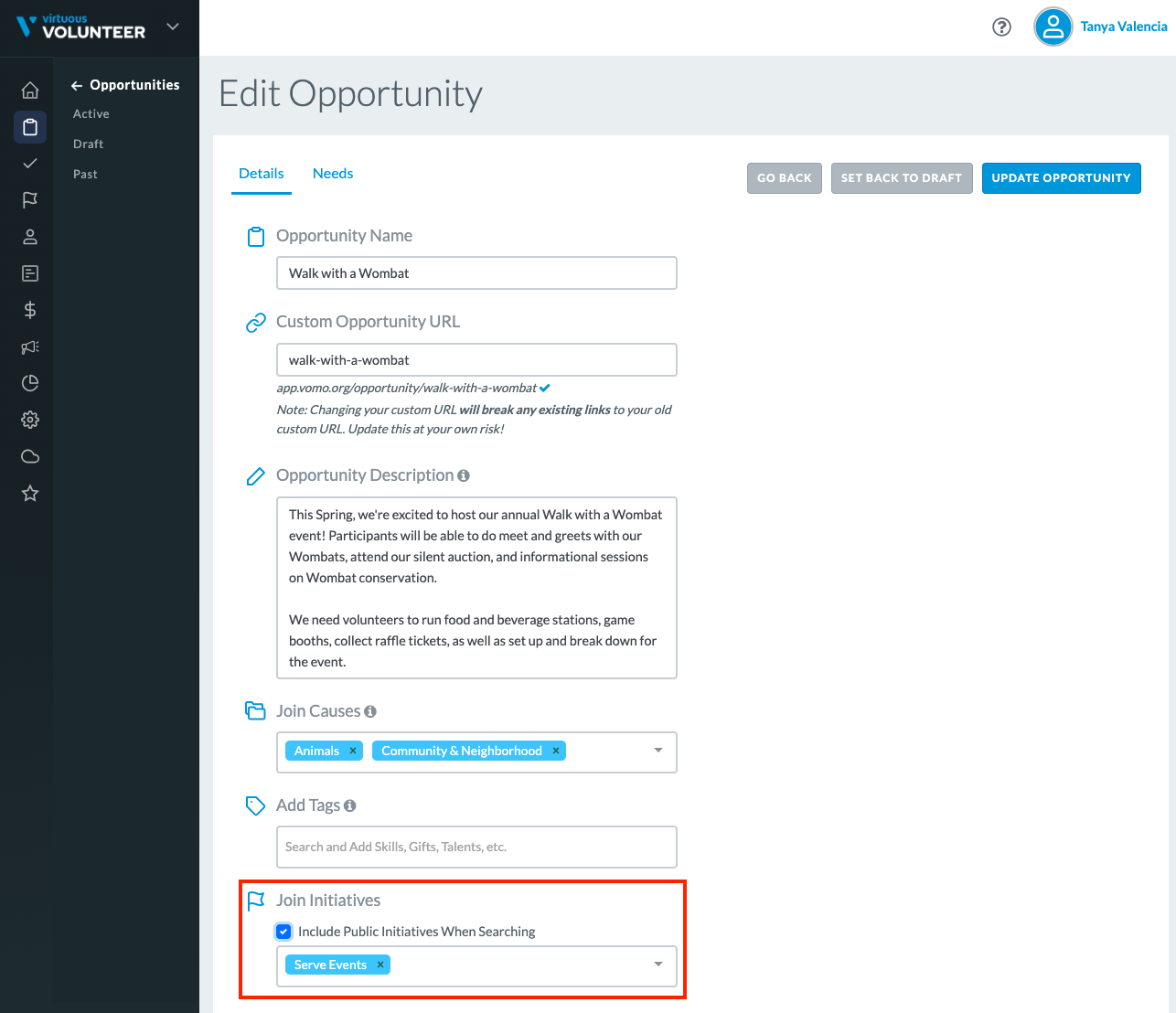
Task: Open the pie chart reports icon
Action: 30,383
